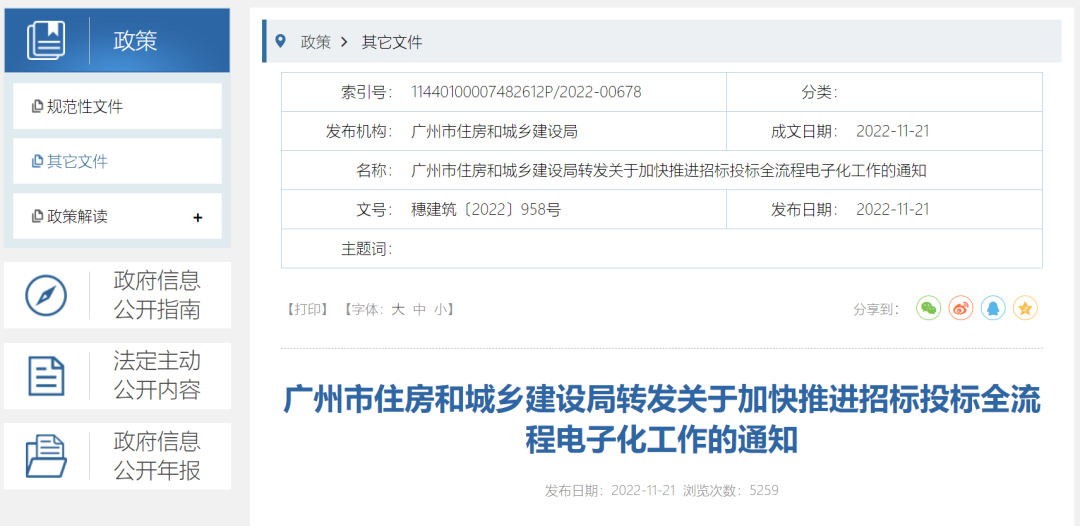Open 政府信息公开指南 section
Image resolution: width=1080 pixels, height=526 pixels.
117,295
